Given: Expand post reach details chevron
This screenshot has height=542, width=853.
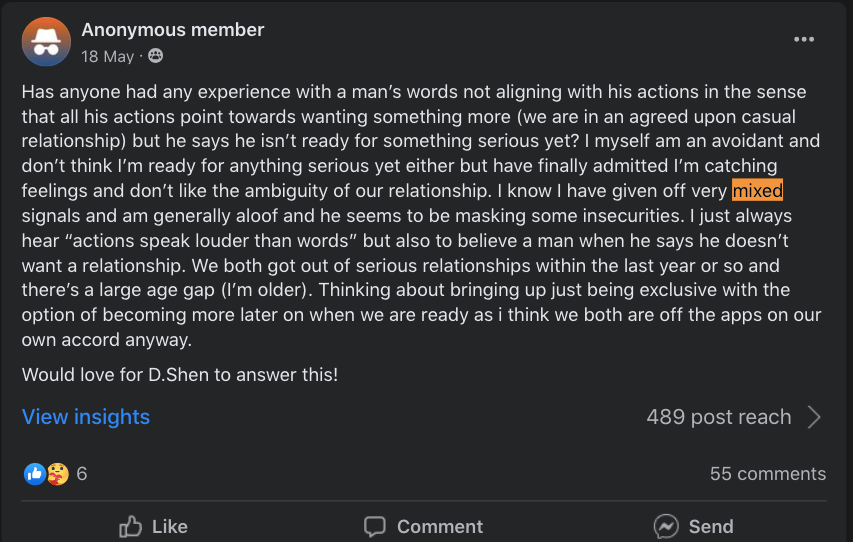Looking at the screenshot, I should click(814, 417).
